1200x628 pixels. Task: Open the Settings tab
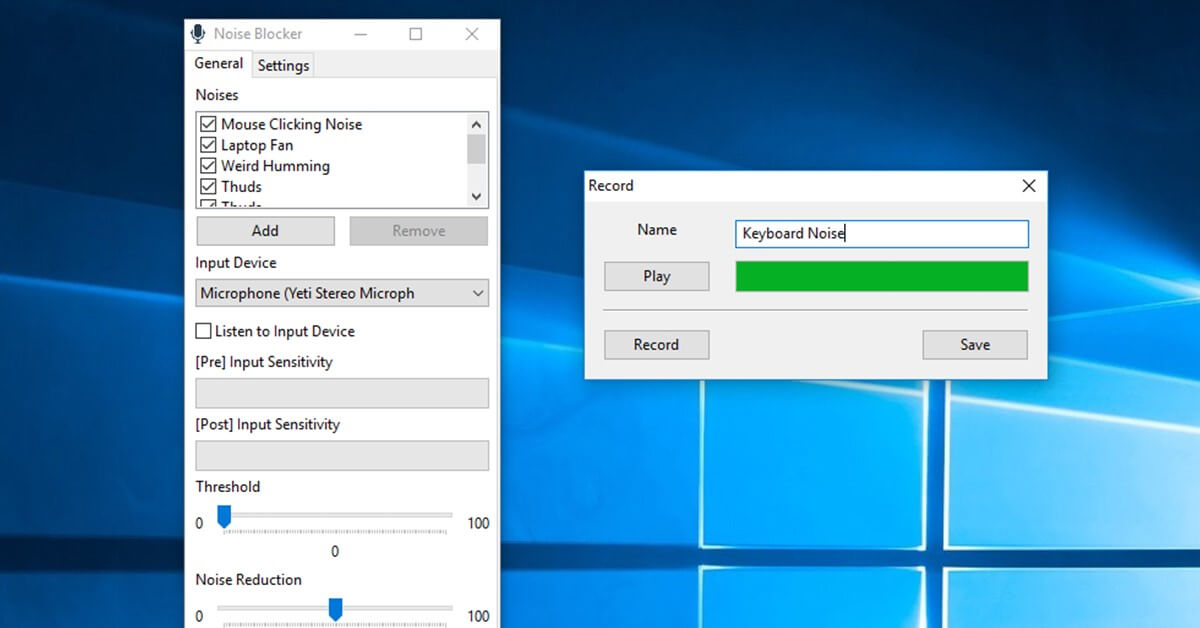283,66
